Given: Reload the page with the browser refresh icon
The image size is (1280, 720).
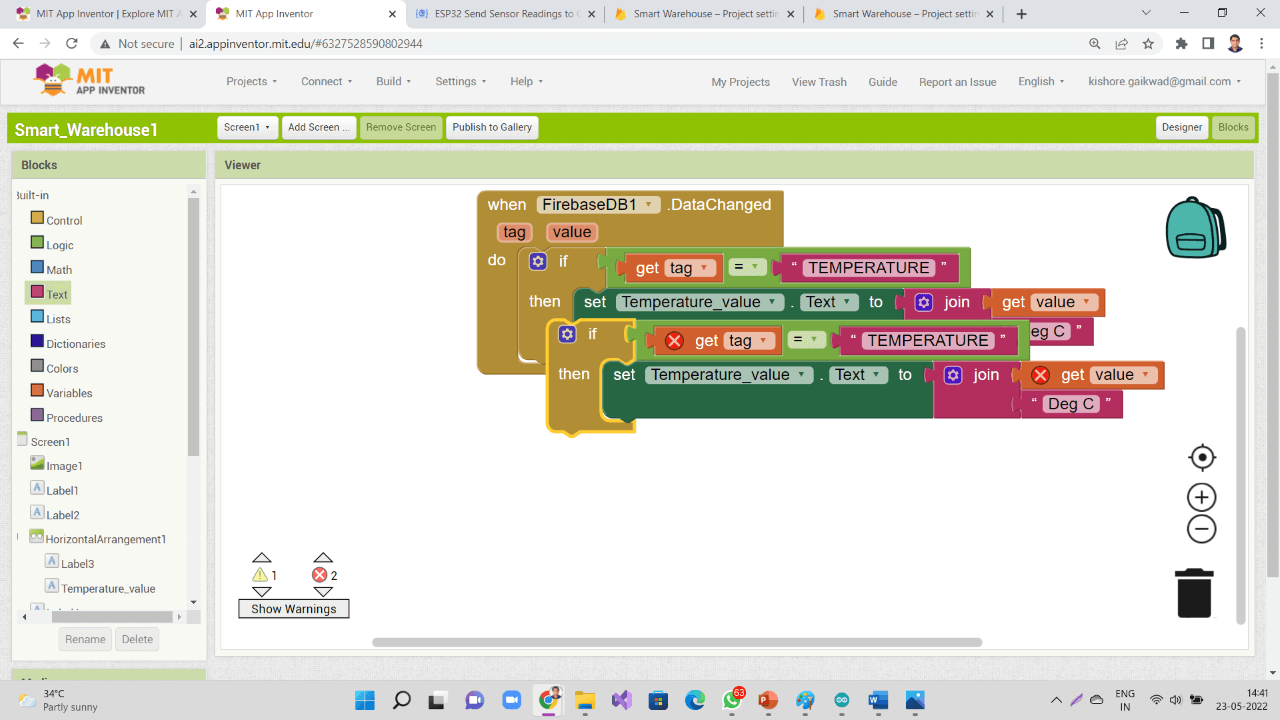Looking at the screenshot, I should (x=71, y=44).
